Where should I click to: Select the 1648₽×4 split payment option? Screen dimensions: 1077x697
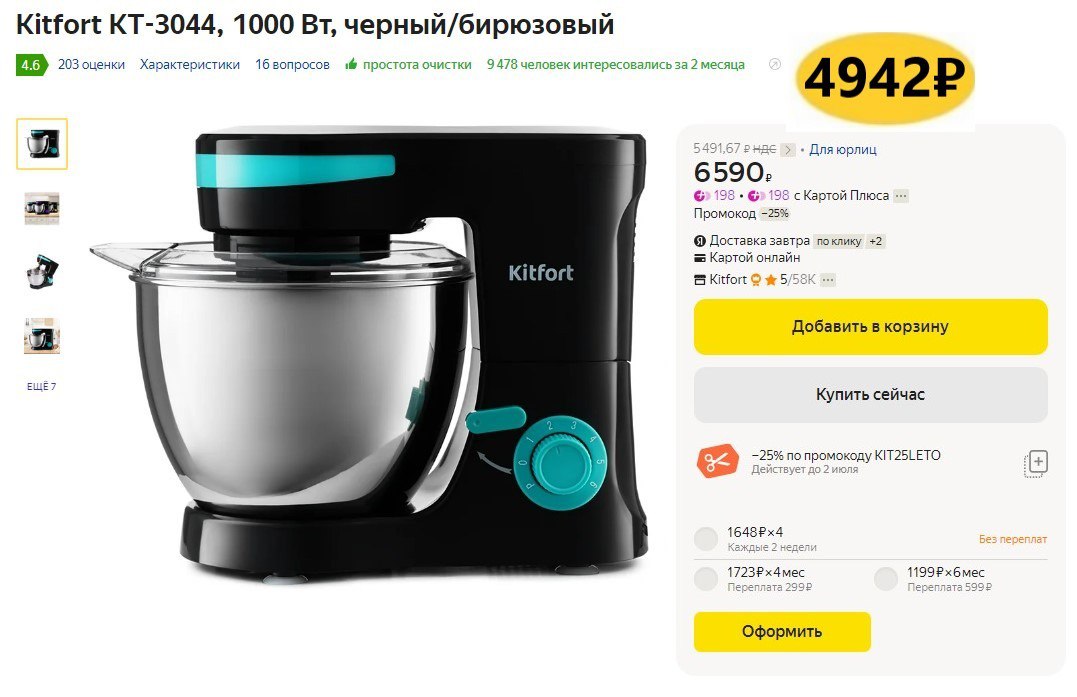(706, 538)
